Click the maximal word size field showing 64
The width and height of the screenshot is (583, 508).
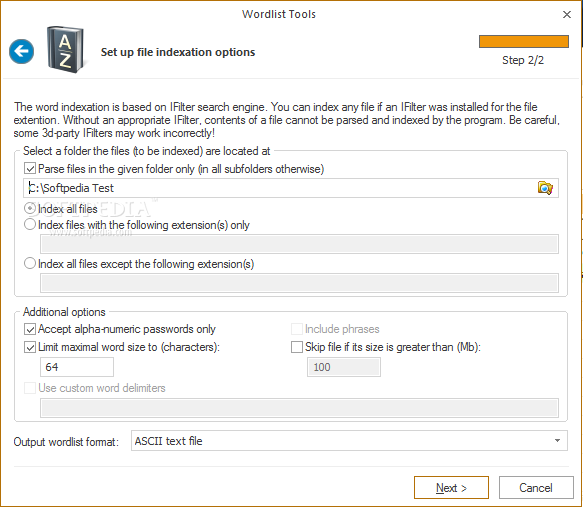point(77,367)
